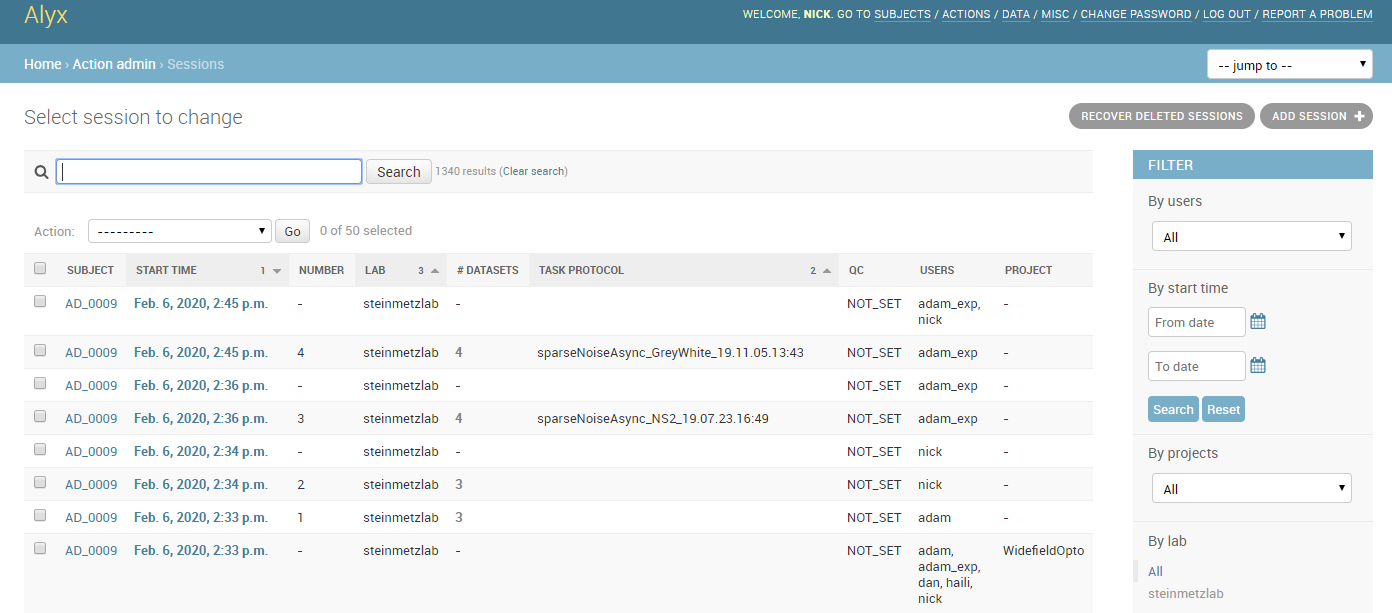Image resolution: width=1392 pixels, height=613 pixels.
Task: Open the To date calendar picker
Action: click(1258, 365)
